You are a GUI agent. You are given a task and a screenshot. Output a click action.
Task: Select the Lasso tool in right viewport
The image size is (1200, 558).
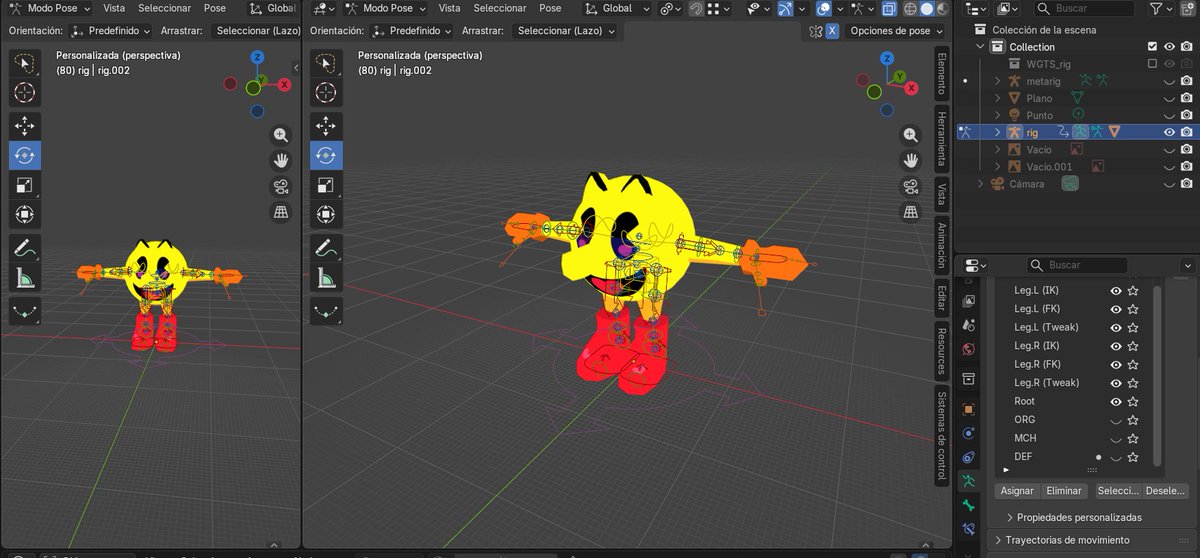click(x=325, y=64)
